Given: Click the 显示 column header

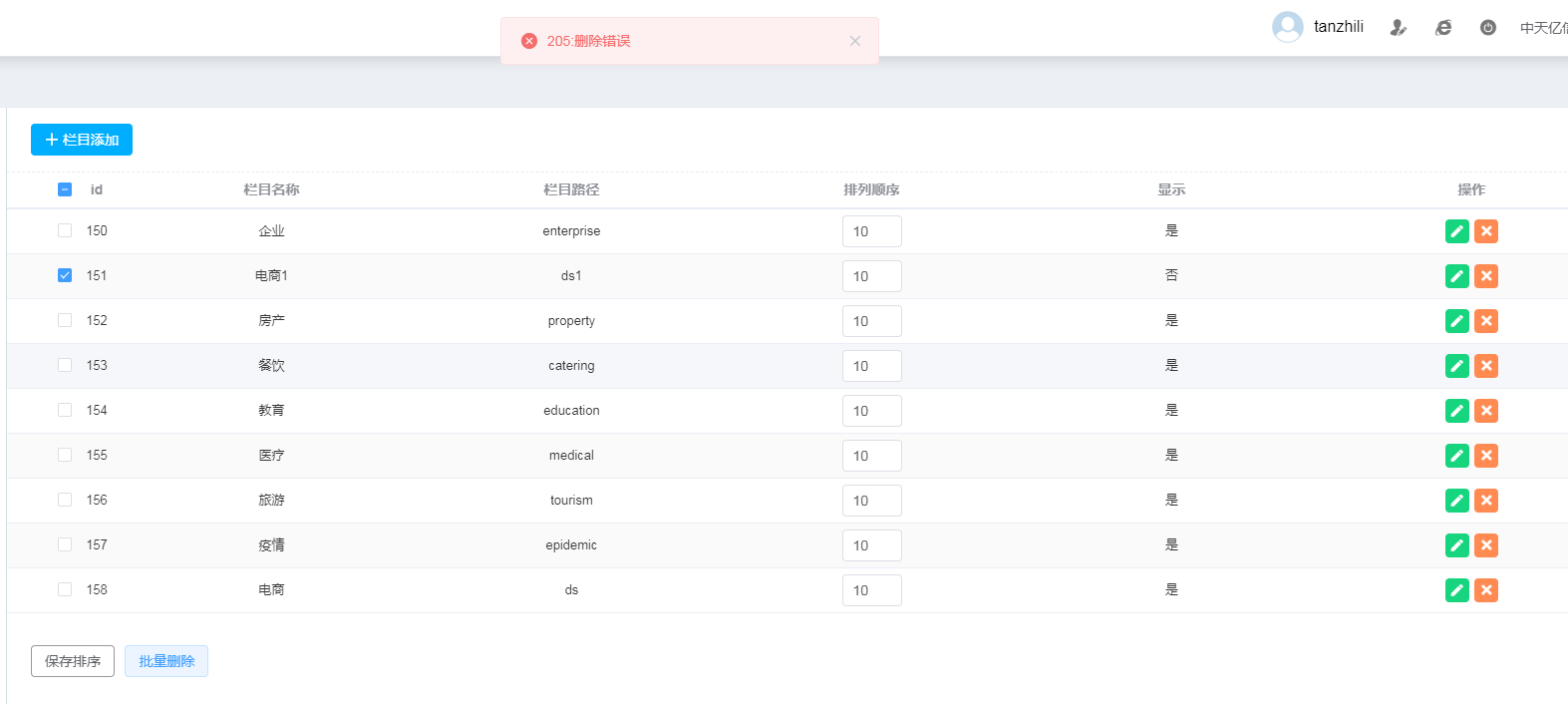Looking at the screenshot, I should coord(1171,189).
